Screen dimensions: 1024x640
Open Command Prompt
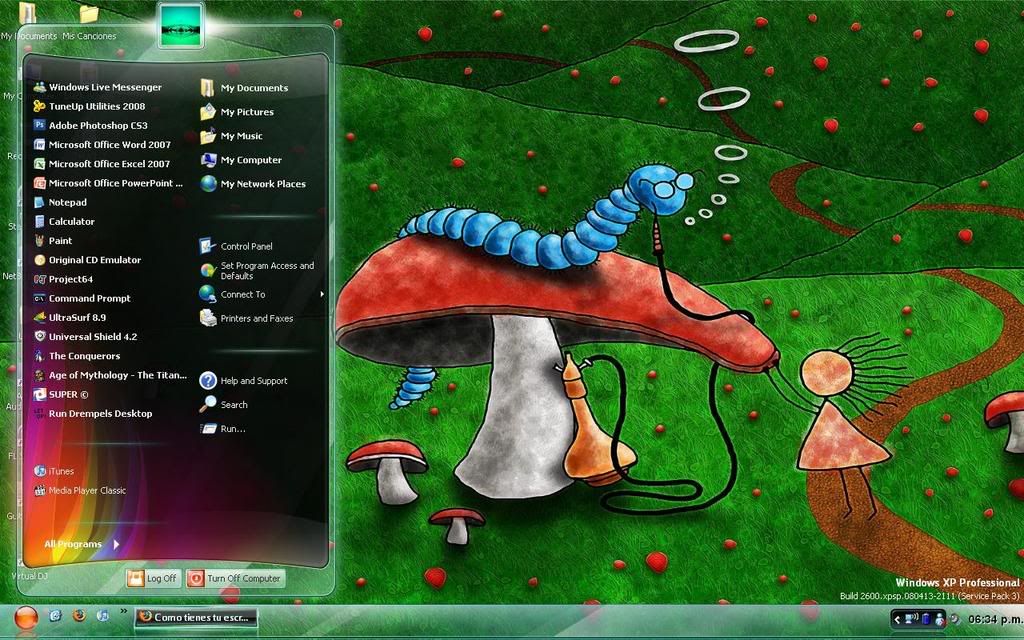tap(82, 298)
